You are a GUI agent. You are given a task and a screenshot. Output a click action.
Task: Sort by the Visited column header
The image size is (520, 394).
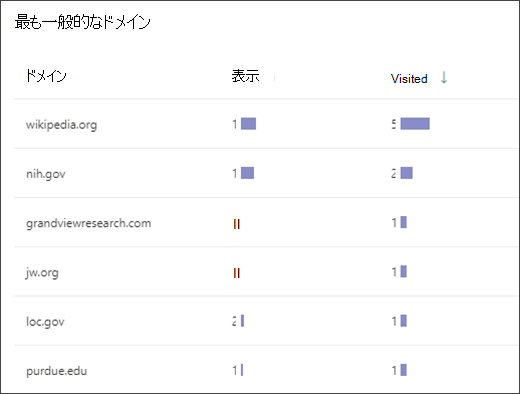[409, 79]
